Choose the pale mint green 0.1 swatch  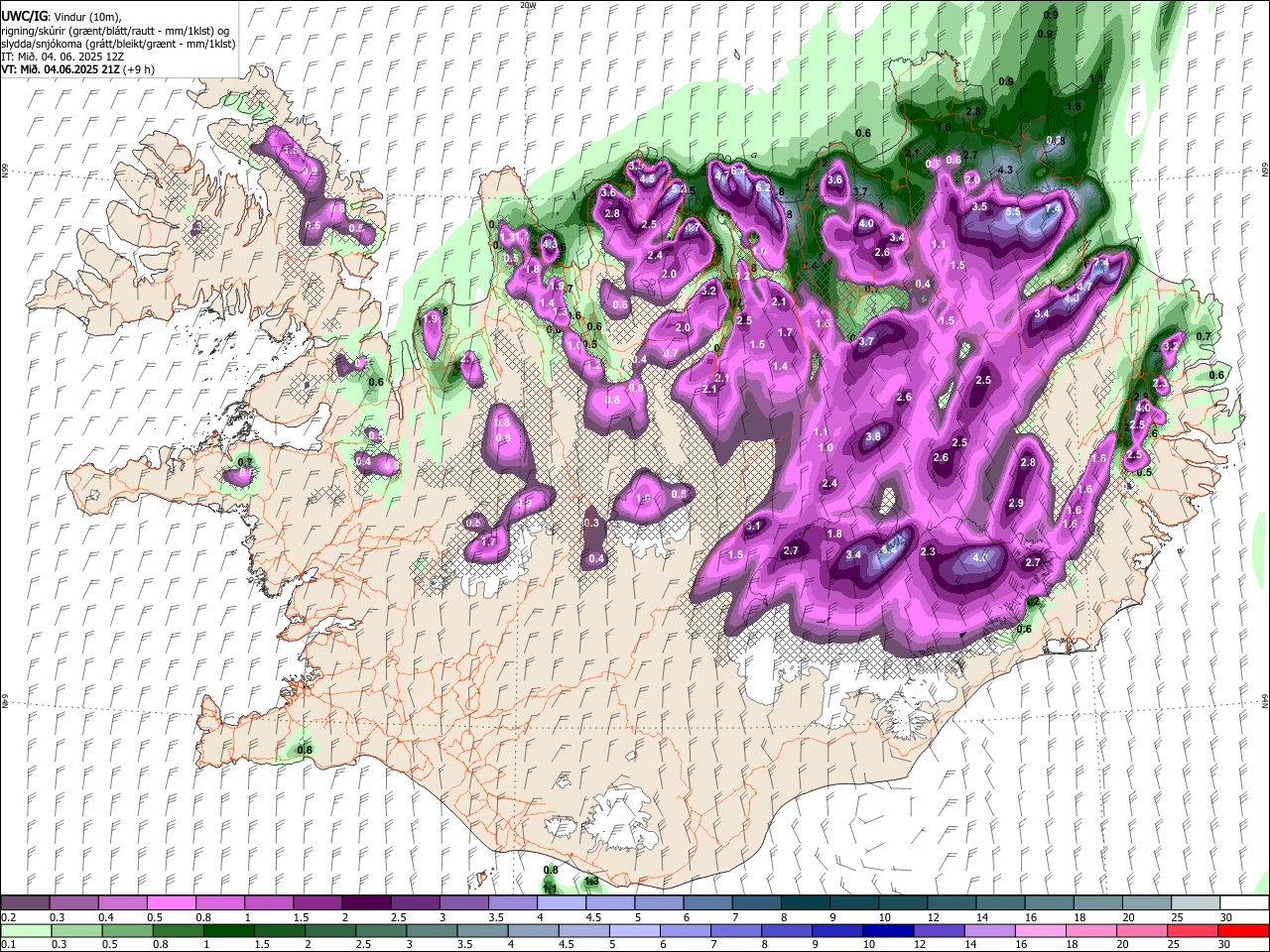(x=26, y=931)
